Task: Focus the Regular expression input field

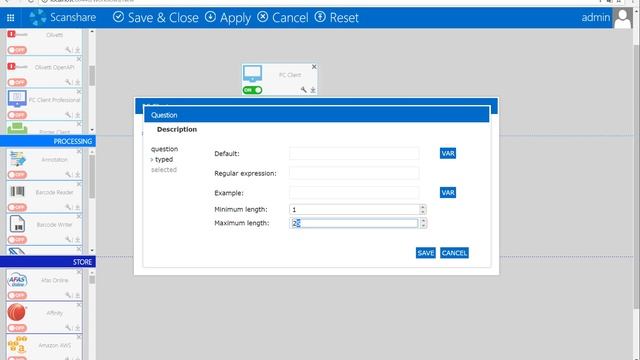Action: coord(354,173)
